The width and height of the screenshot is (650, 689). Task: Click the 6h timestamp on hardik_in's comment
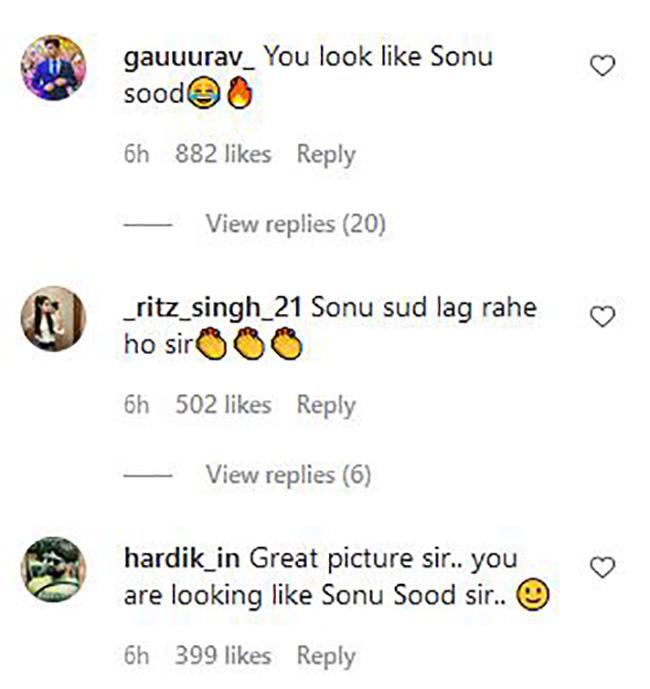(136, 656)
